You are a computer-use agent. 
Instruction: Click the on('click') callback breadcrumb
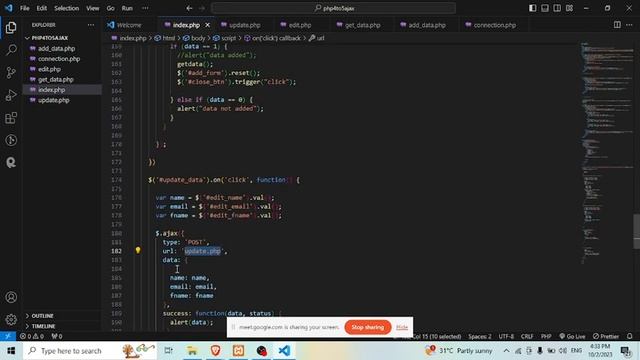pos(272,38)
